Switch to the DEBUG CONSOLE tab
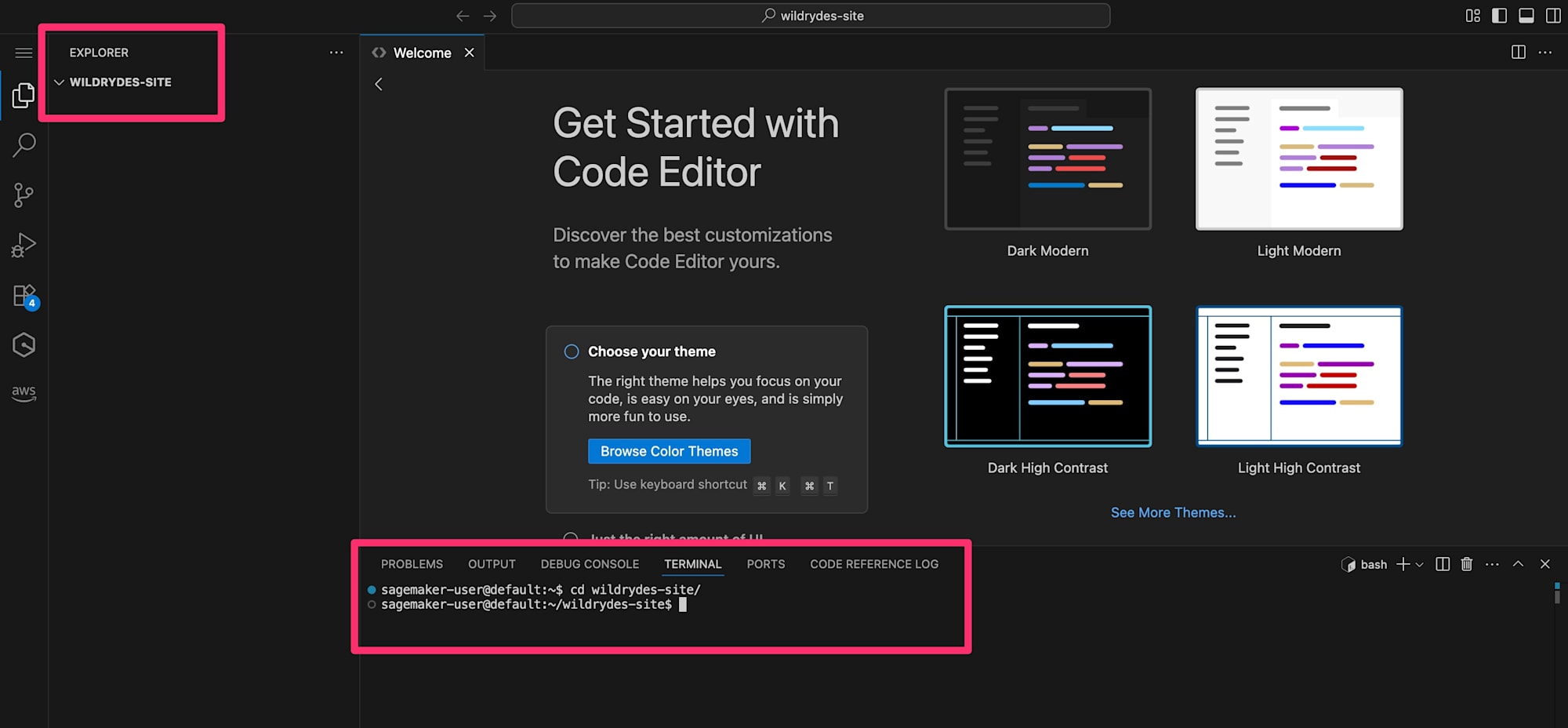This screenshot has width=1568, height=728. tap(590, 564)
